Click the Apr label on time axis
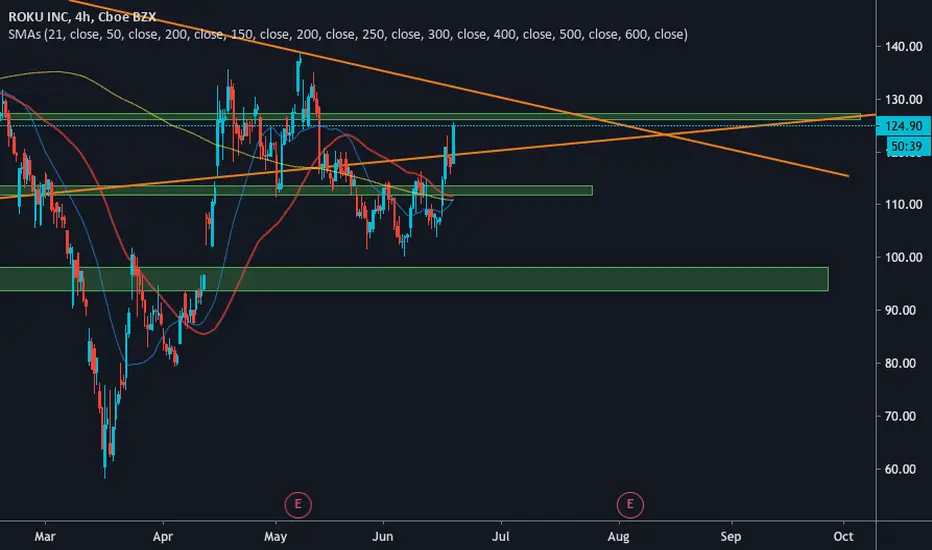The height and width of the screenshot is (550, 932). click(x=163, y=537)
